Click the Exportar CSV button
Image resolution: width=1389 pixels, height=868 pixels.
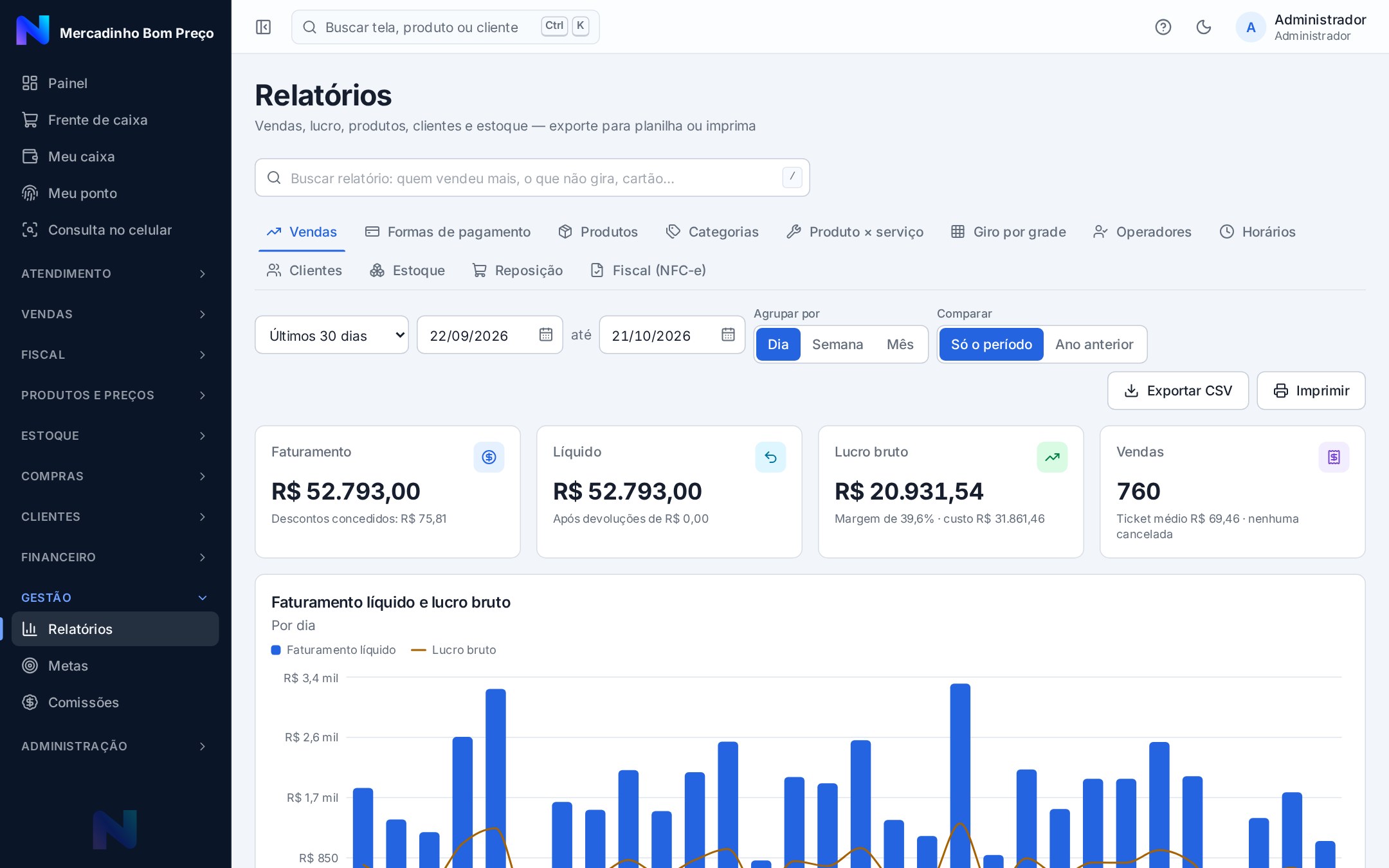click(1178, 391)
